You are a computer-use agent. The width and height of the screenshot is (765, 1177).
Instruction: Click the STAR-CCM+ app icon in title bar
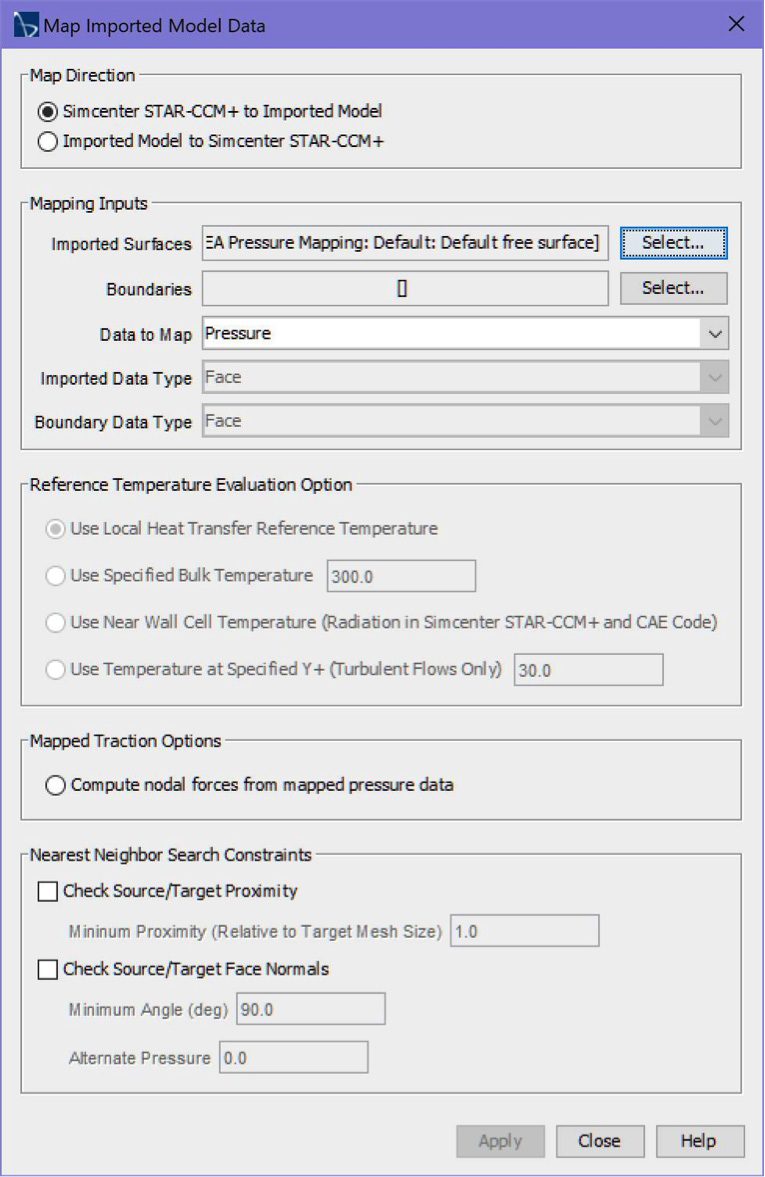coord(26,25)
